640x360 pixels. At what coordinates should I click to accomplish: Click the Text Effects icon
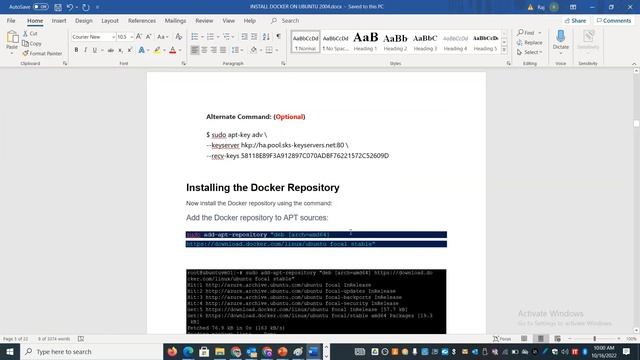coord(141,50)
